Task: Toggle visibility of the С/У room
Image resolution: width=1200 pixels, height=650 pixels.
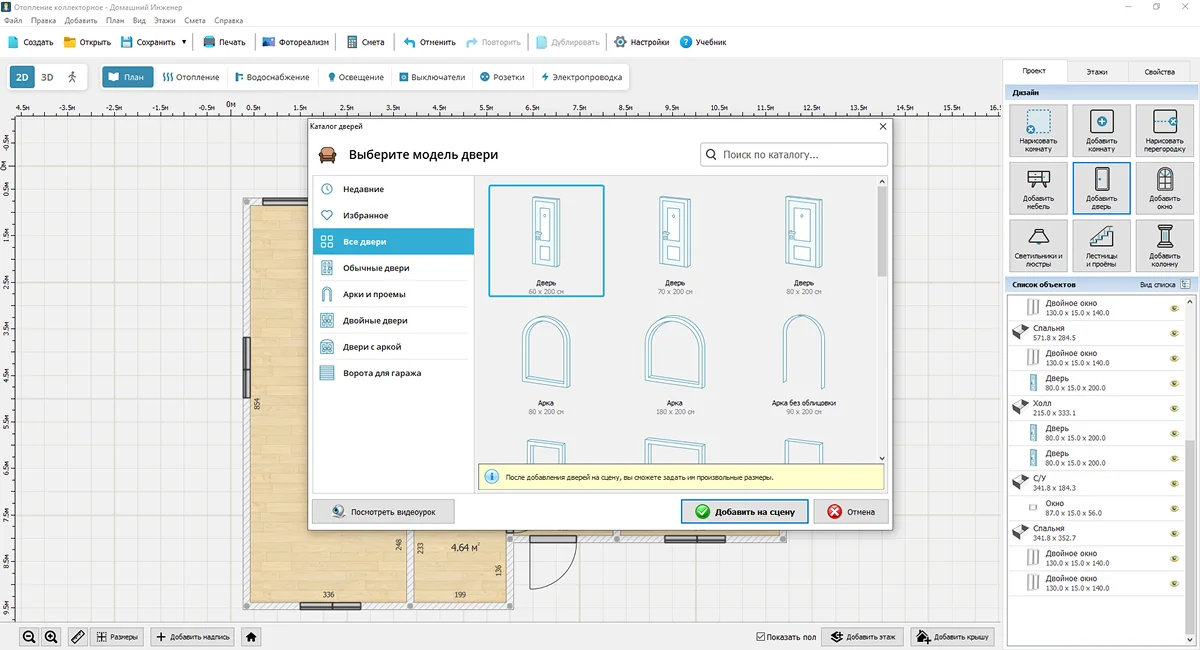Action: coord(1174,484)
